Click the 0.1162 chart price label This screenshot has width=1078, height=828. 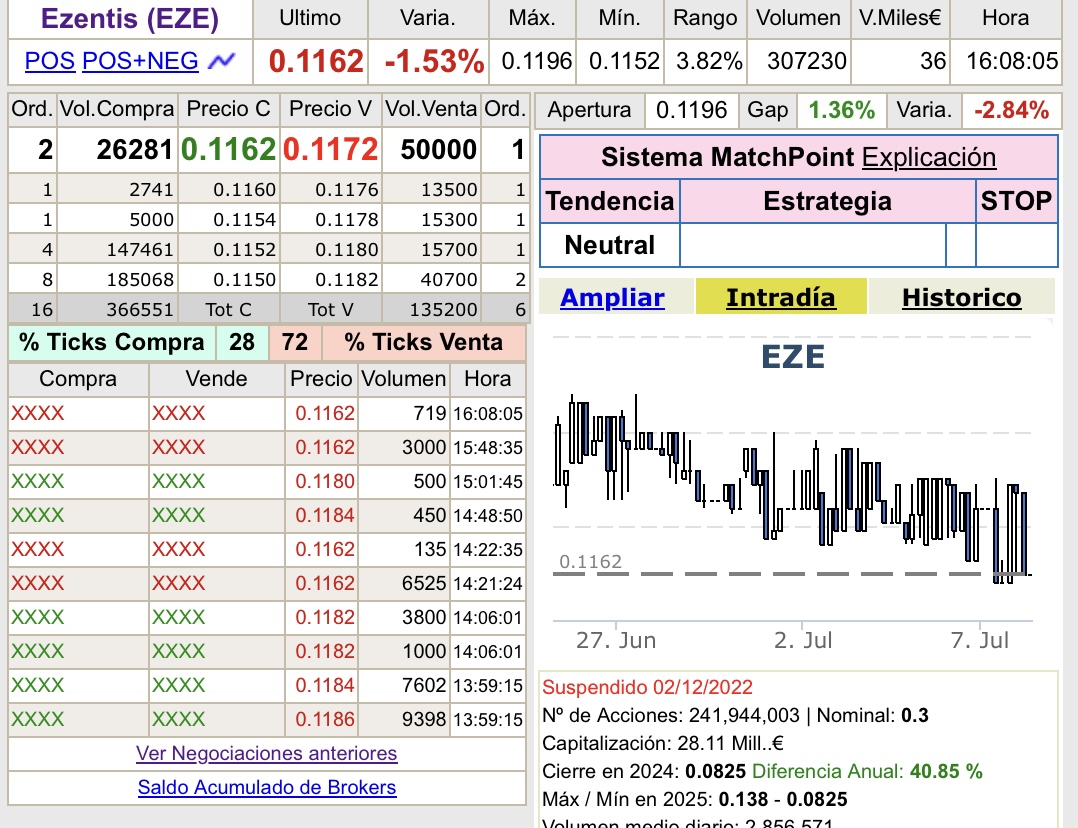591,562
